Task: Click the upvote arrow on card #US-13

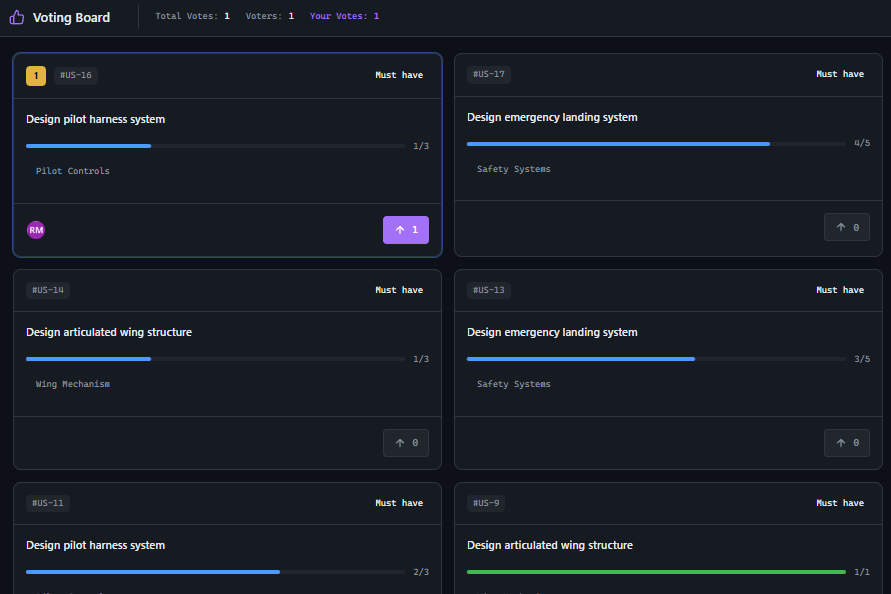Action: (x=846, y=442)
